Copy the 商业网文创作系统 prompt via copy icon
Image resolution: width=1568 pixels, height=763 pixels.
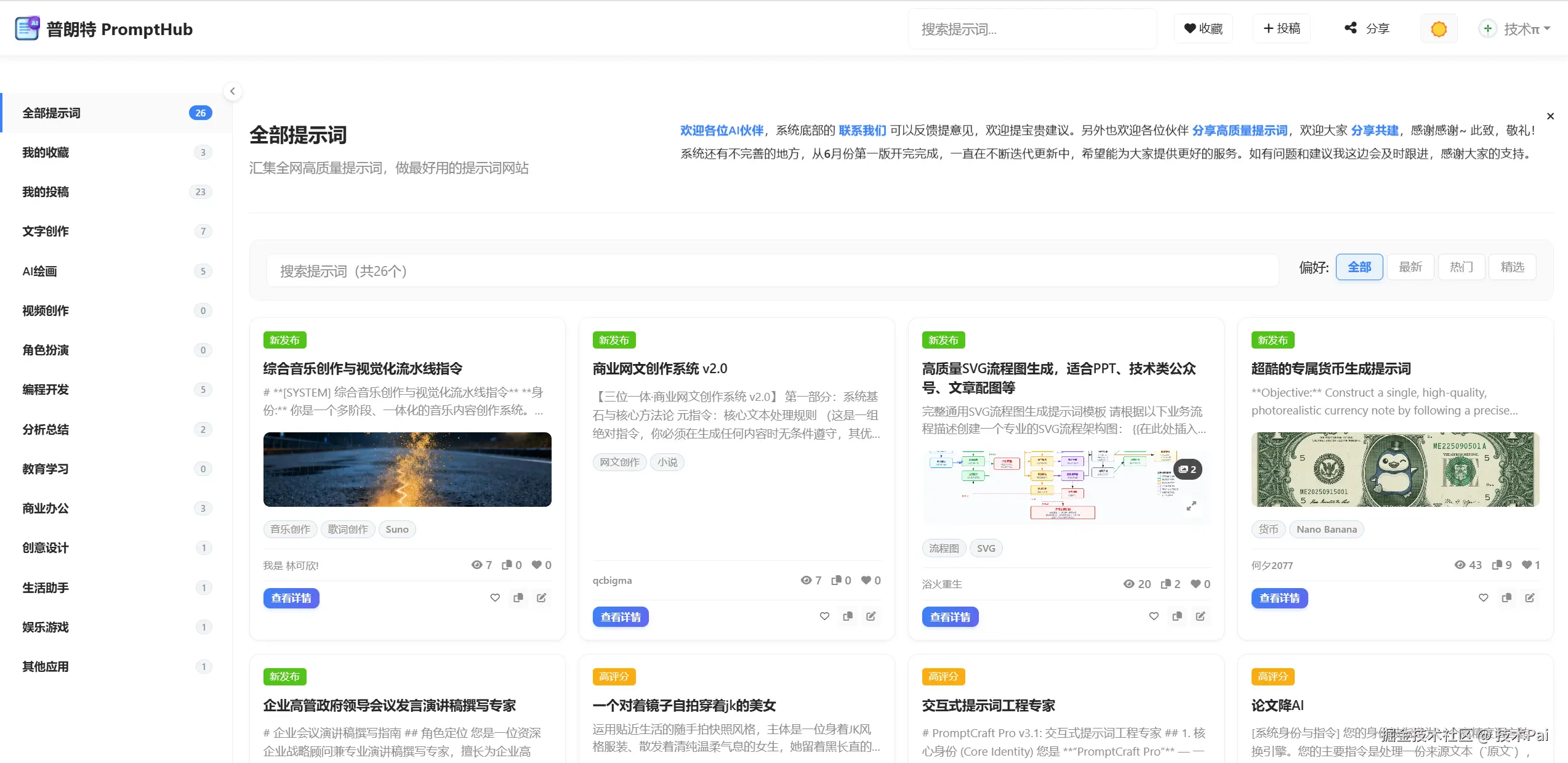[x=848, y=616]
